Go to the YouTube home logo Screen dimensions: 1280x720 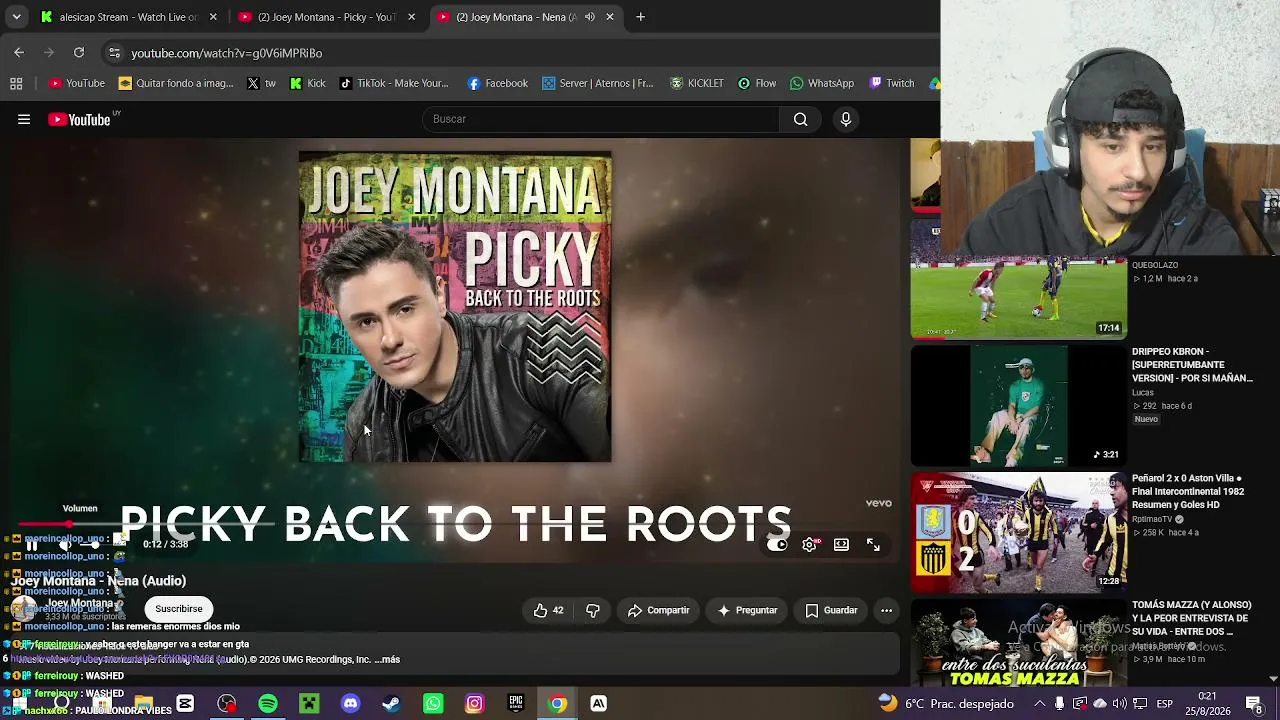79,119
